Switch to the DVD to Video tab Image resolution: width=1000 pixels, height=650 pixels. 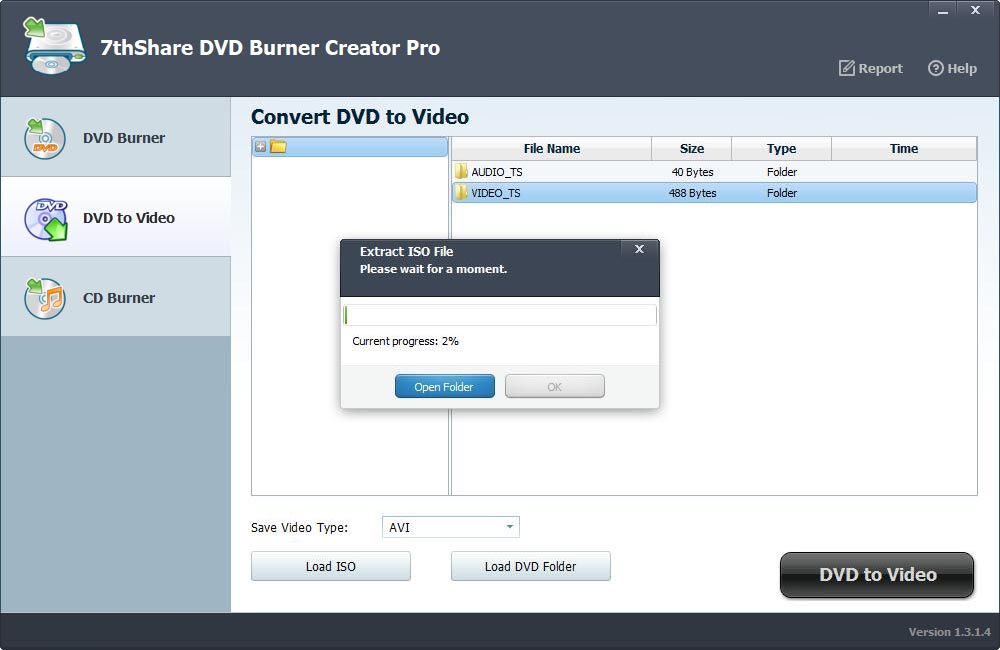[115, 217]
